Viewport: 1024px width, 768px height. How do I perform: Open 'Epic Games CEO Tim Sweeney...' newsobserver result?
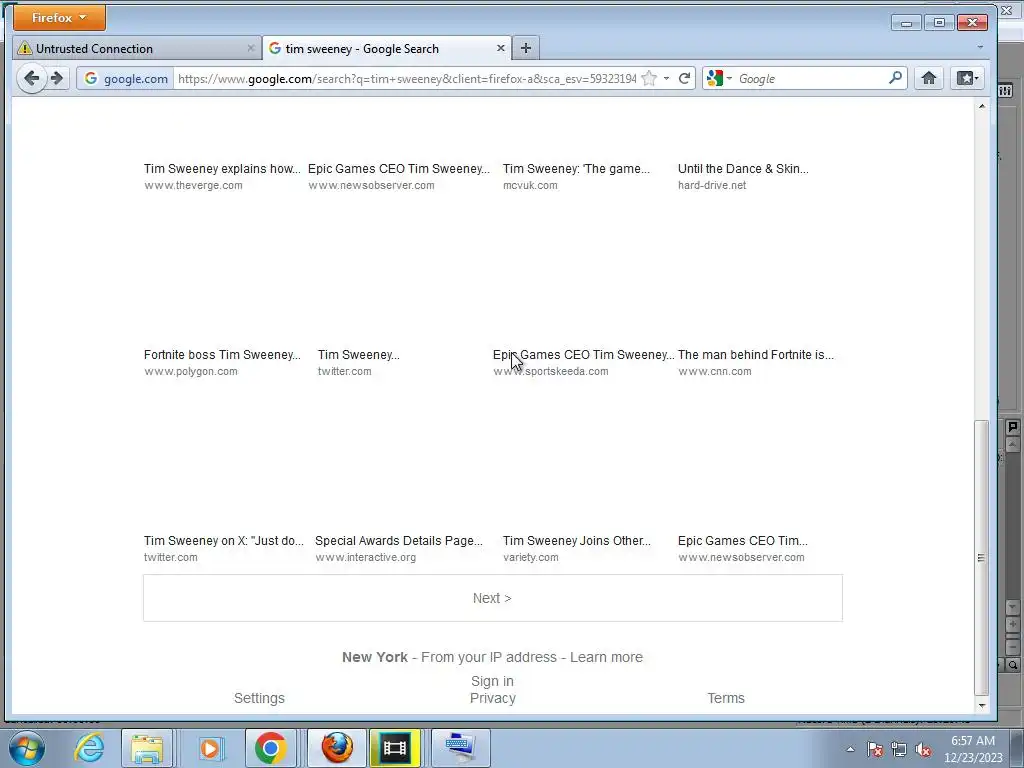(x=398, y=168)
